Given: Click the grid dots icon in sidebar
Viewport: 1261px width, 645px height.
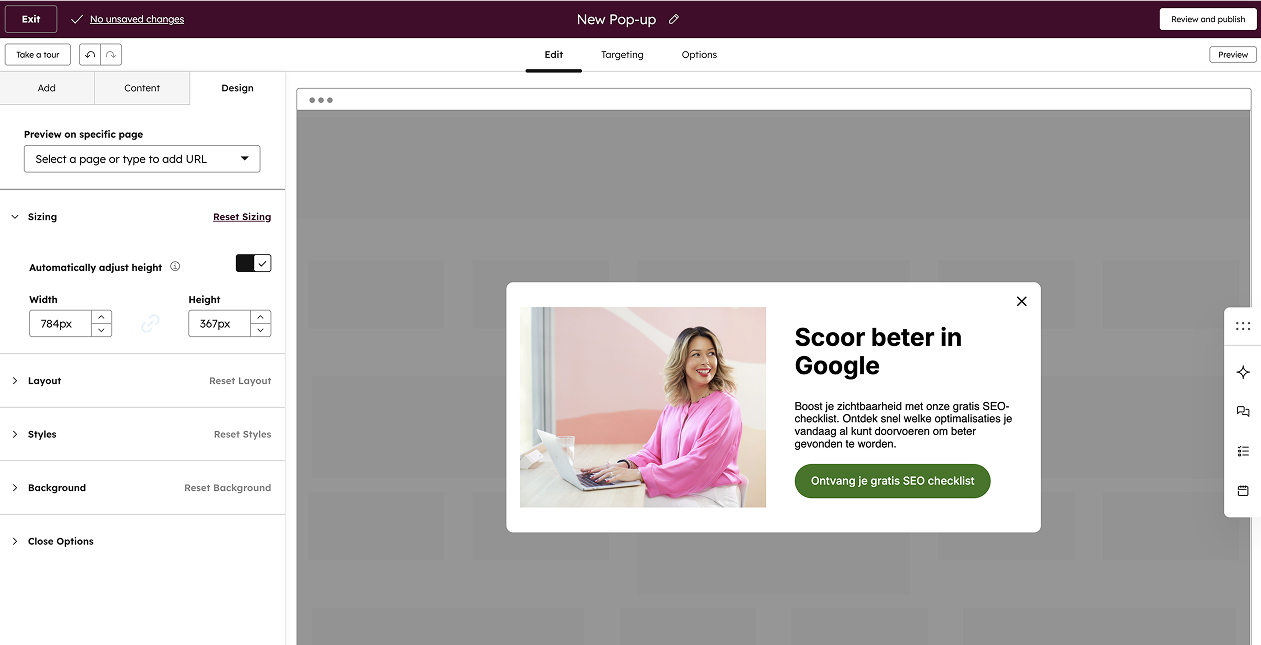Looking at the screenshot, I should tap(1243, 326).
